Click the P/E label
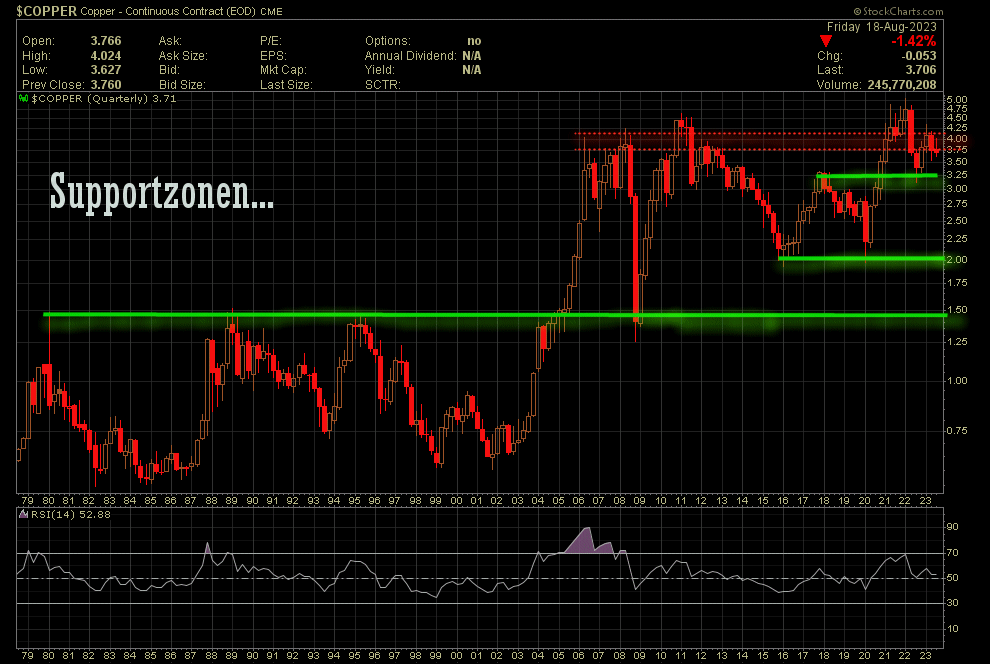The height and width of the screenshot is (664, 990). [271, 41]
